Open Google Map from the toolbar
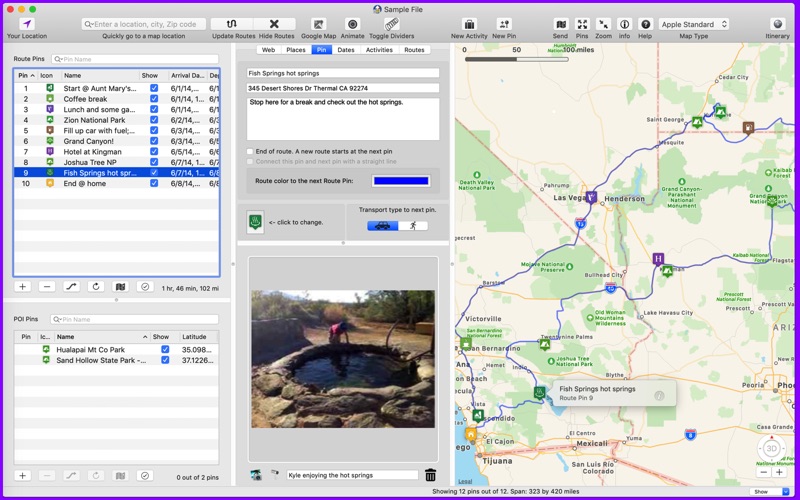Image resolution: width=800 pixels, height=500 pixels. point(318,24)
